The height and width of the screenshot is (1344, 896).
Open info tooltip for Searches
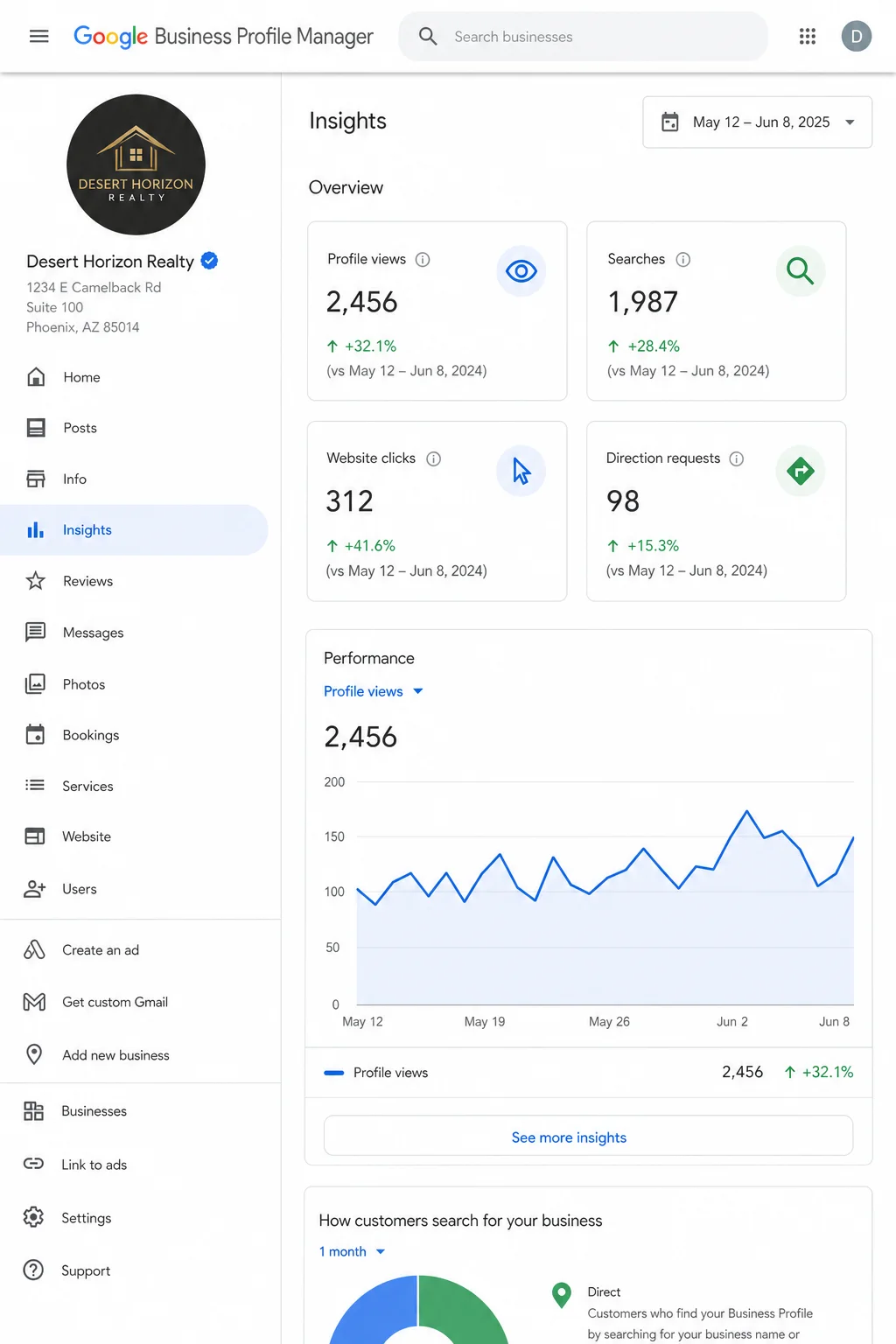[683, 259]
